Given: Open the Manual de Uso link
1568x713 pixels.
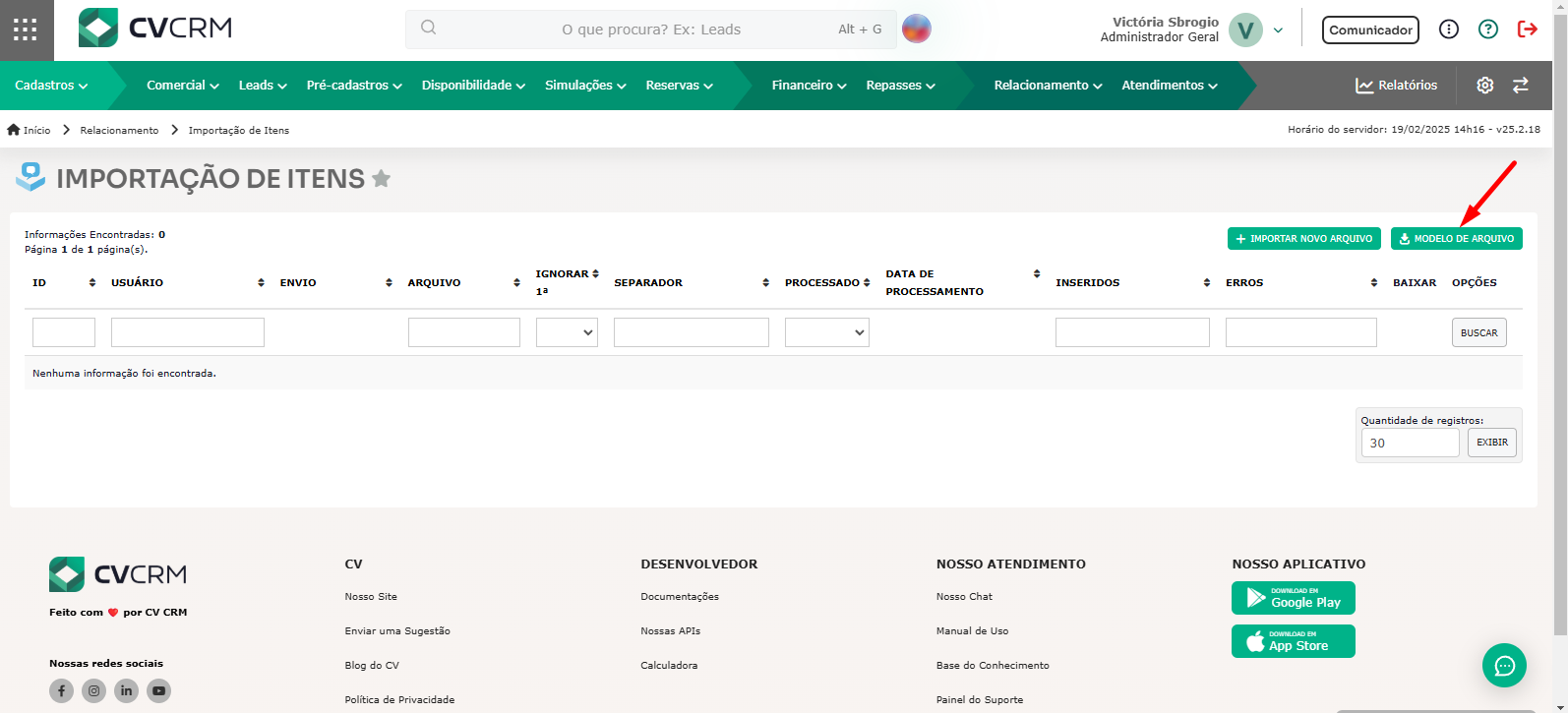Looking at the screenshot, I should 972,631.
